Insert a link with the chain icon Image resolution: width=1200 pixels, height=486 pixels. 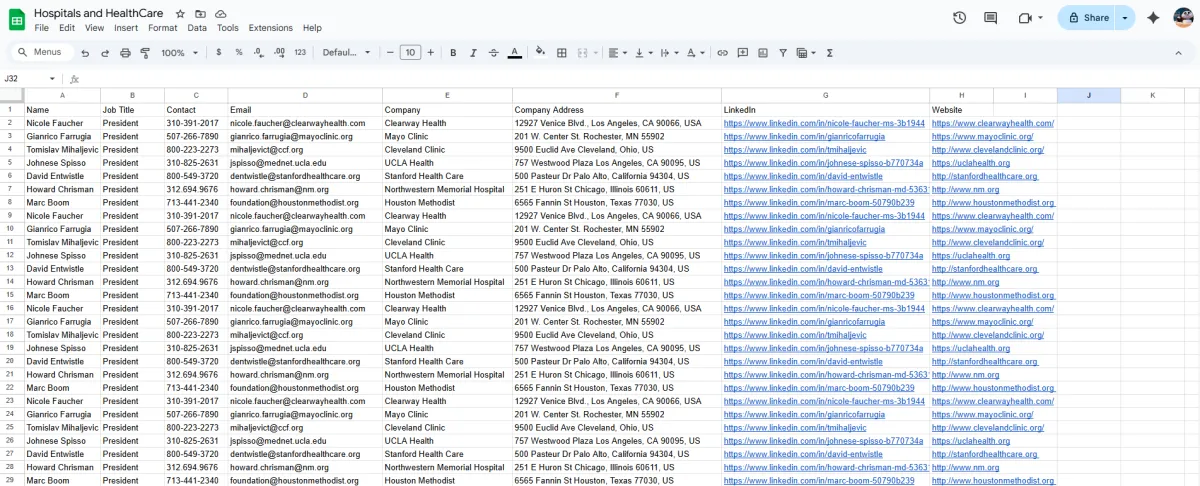coord(722,52)
